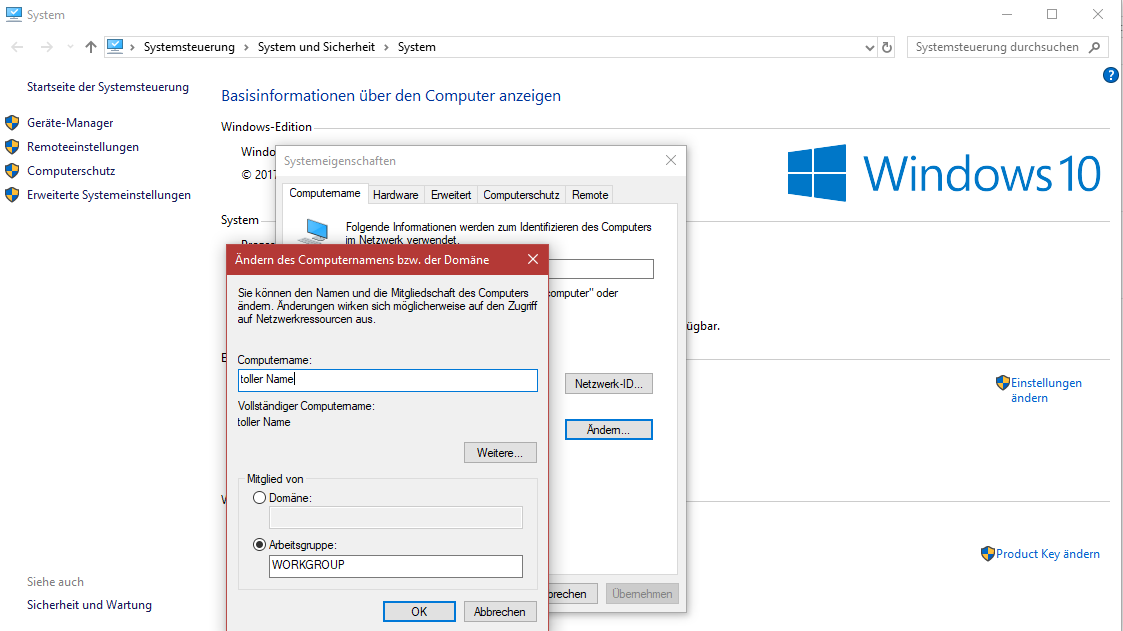This screenshot has height=631, width=1123.
Task: Click the search magnifier icon
Action: click(1094, 47)
